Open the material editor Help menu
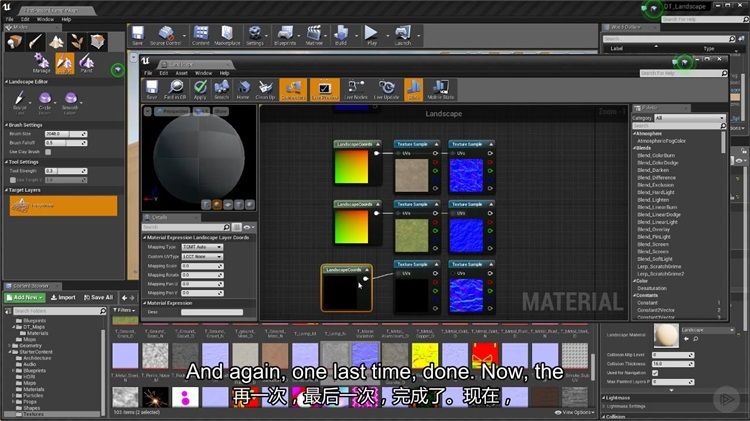Image resolution: width=750 pixels, height=421 pixels. 224,73
